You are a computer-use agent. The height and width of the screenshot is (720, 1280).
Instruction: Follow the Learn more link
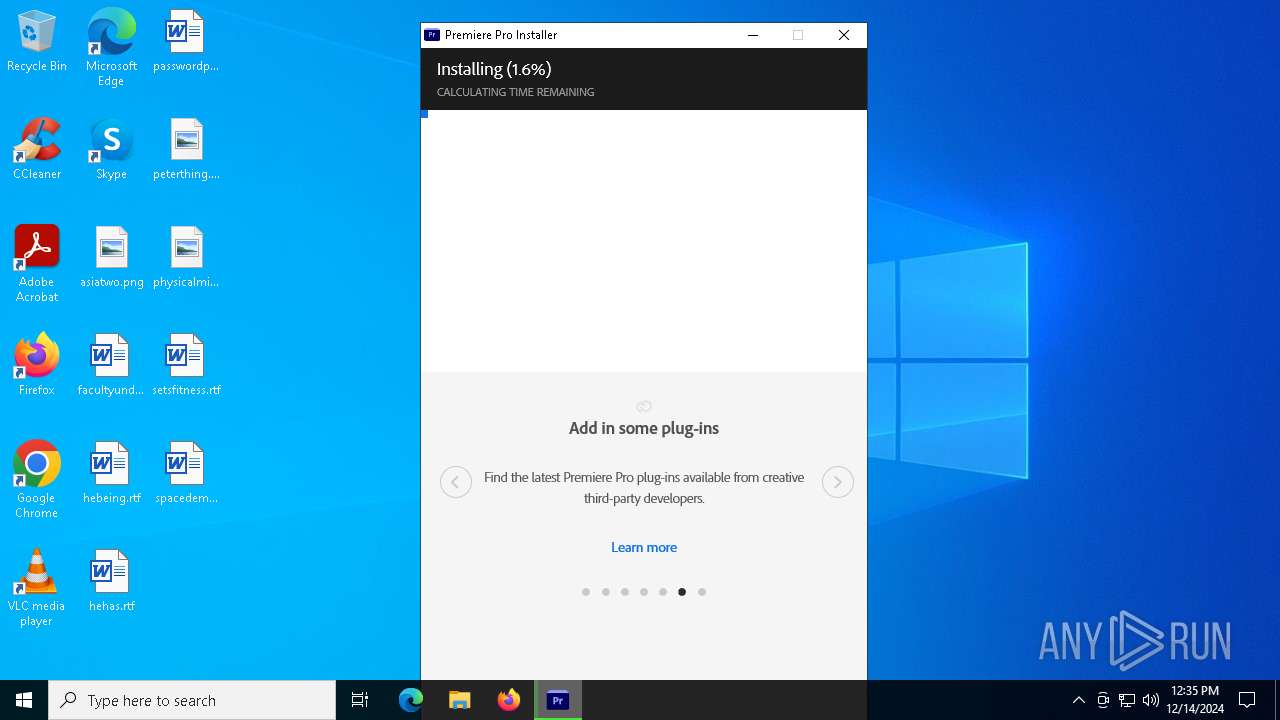(x=644, y=547)
